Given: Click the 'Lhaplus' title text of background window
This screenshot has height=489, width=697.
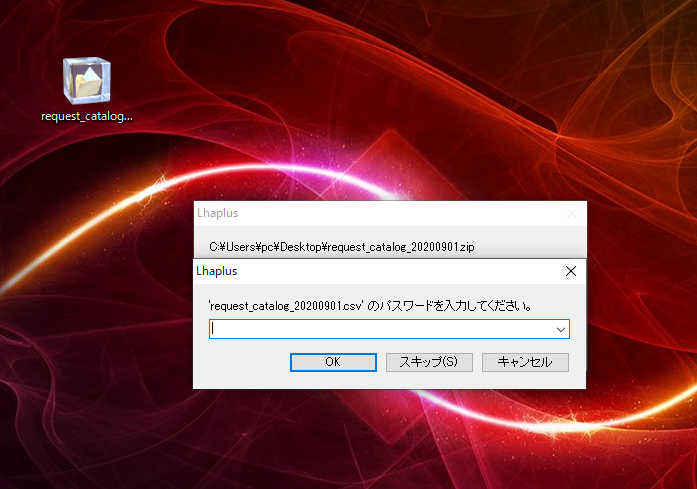Looking at the screenshot, I should tap(217, 213).
